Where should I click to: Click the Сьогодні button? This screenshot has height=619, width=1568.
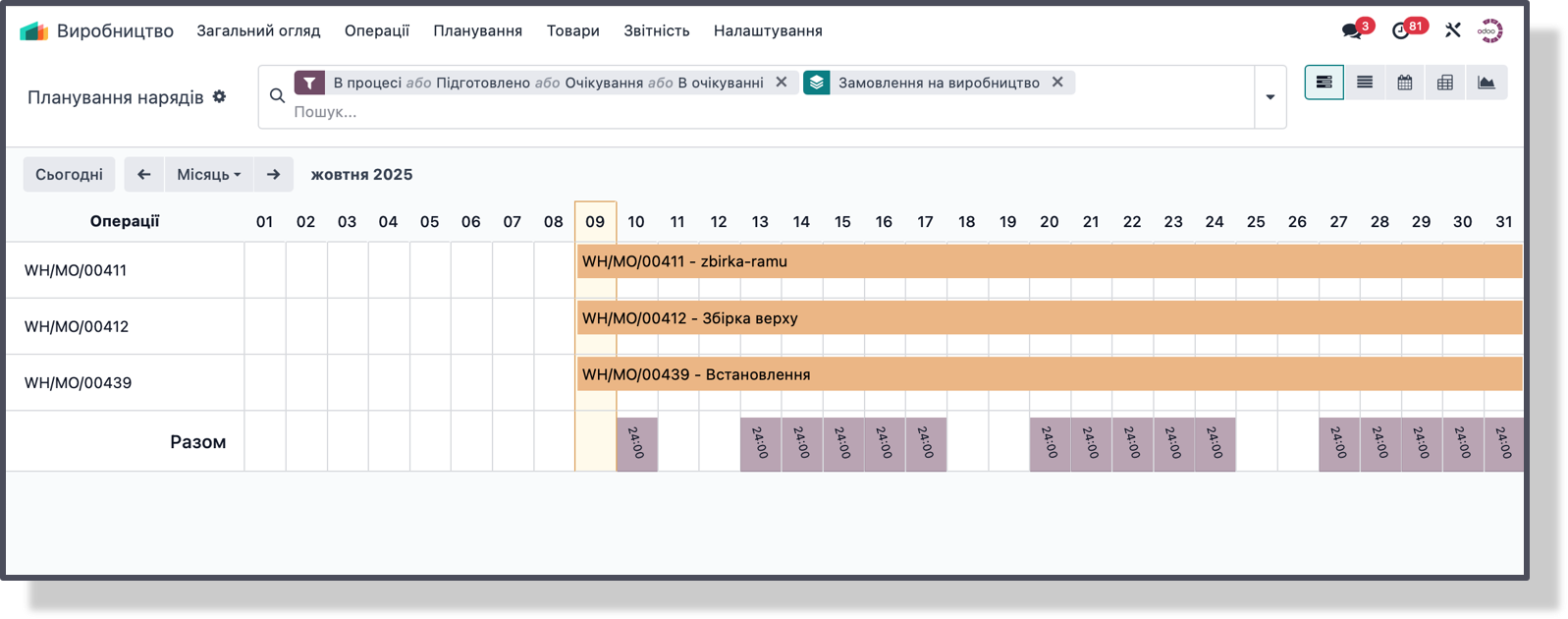(69, 174)
